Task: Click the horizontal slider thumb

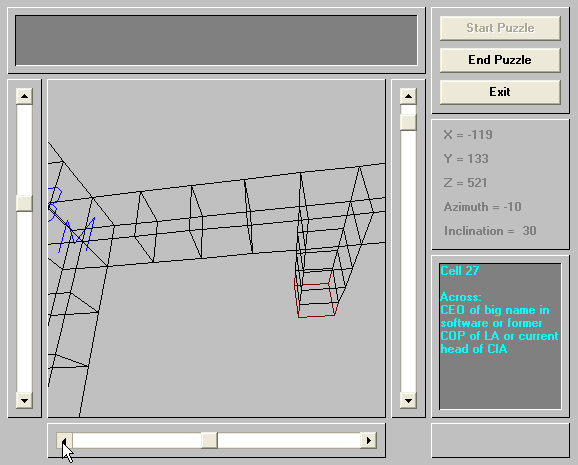Action: click(209, 441)
